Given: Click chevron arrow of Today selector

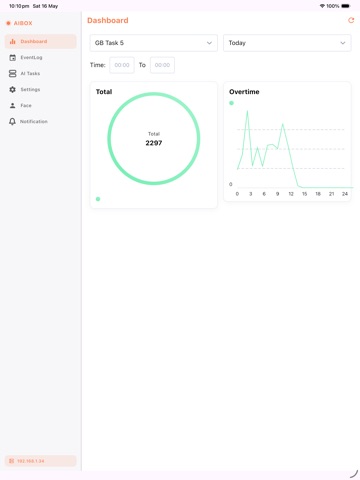Looking at the screenshot, I should pyautogui.click(x=343, y=43).
